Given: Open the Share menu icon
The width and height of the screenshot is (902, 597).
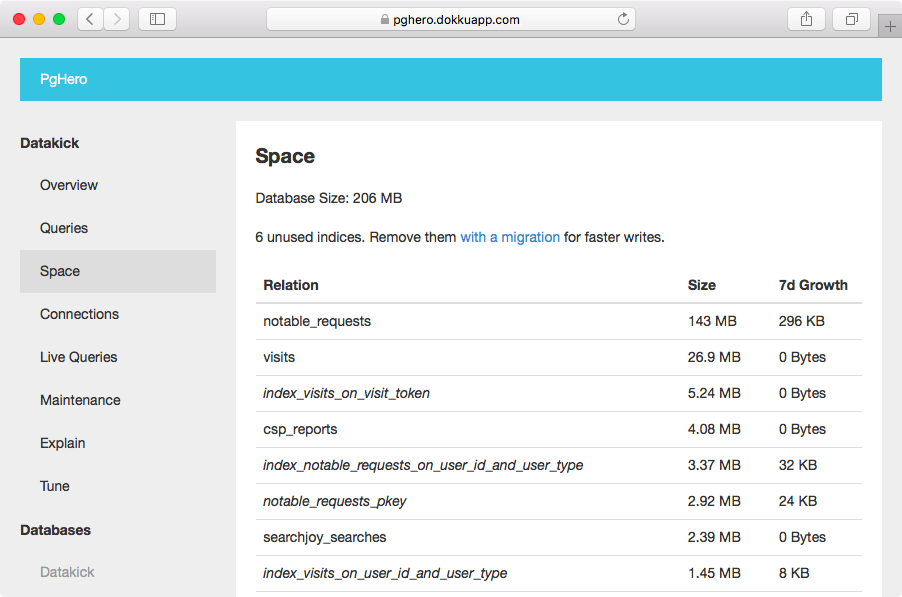Looking at the screenshot, I should (807, 19).
